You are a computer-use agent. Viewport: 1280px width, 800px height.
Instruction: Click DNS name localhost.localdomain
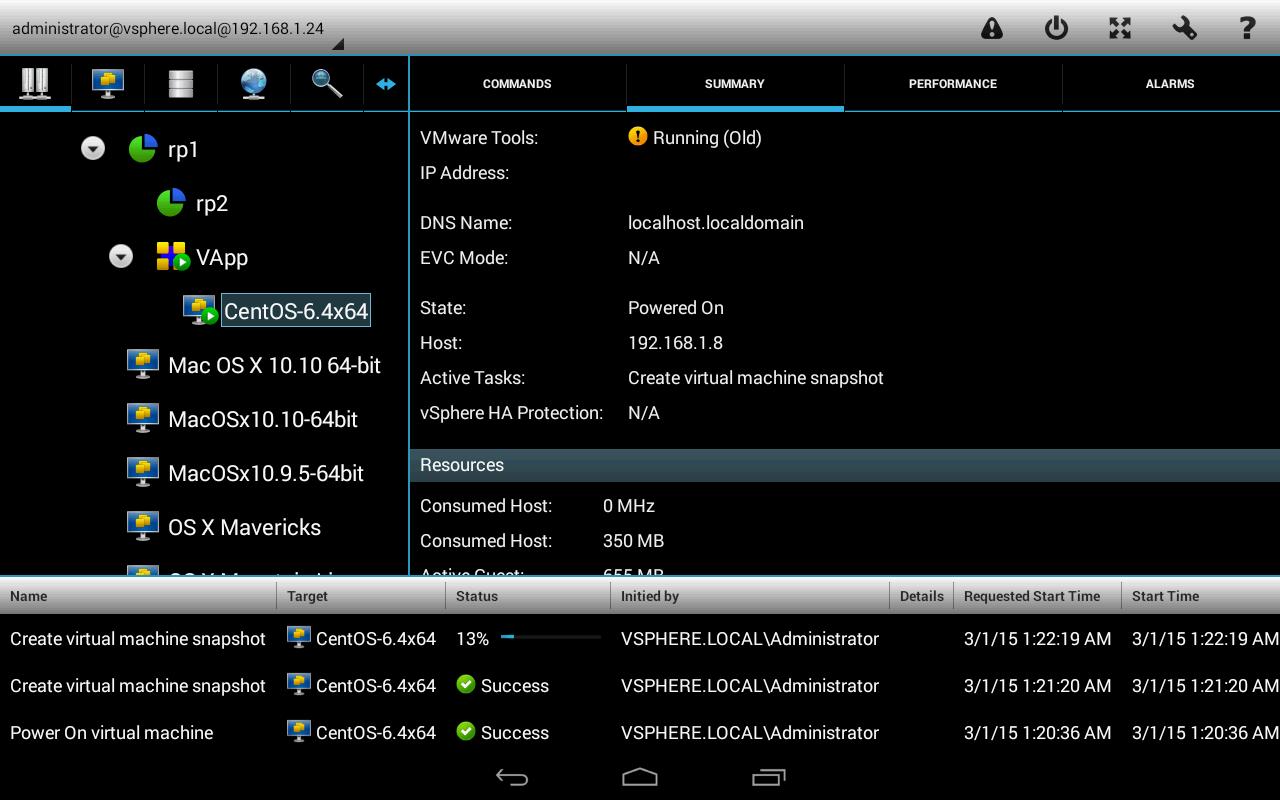tap(716, 223)
